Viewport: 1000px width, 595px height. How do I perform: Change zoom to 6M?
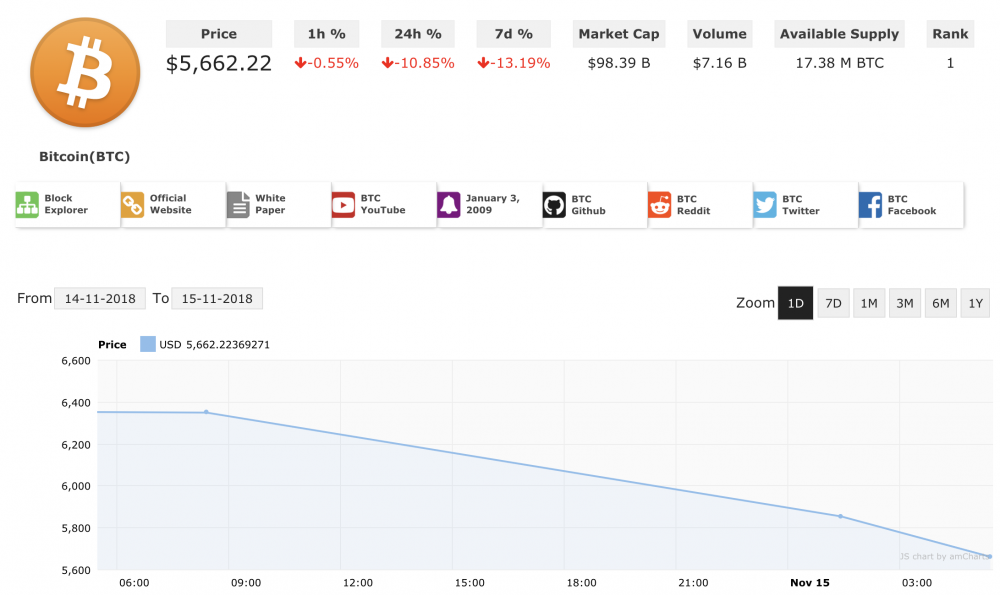click(941, 303)
